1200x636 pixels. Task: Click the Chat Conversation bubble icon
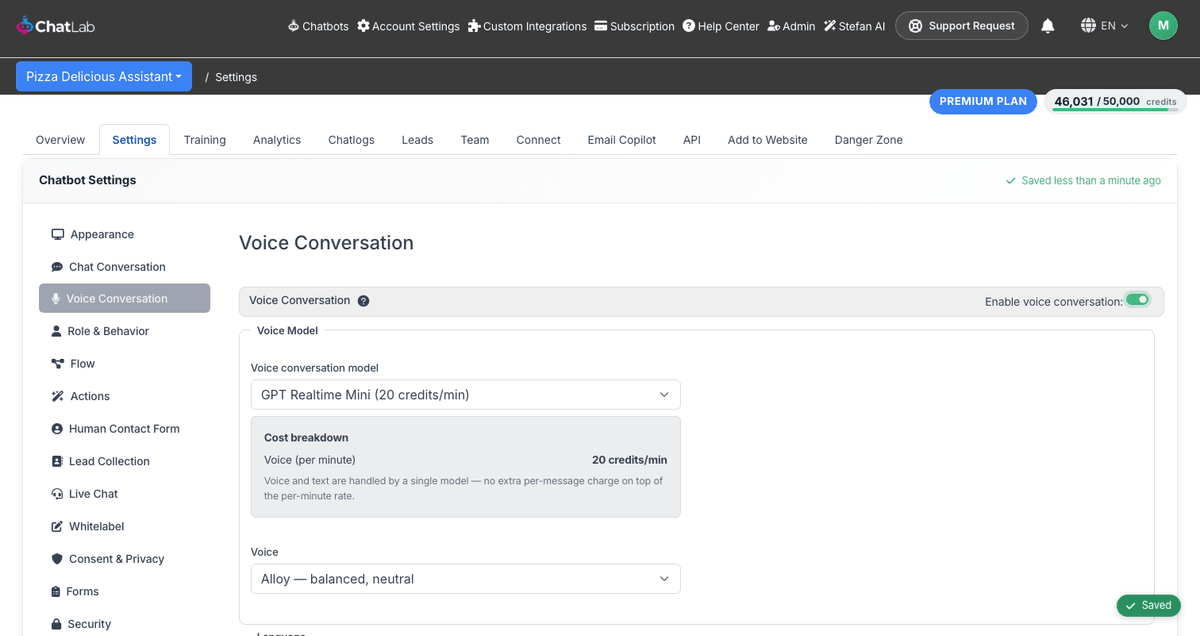click(x=57, y=267)
